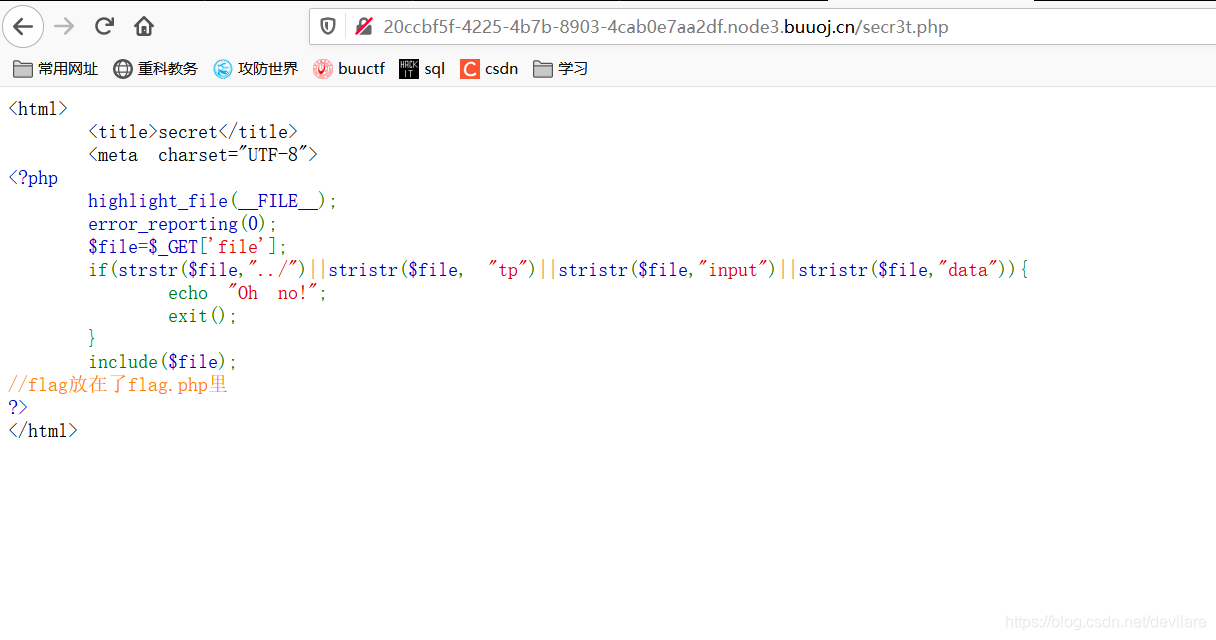This screenshot has height=640, width=1216.
Task: Click the include($file) line
Action: tap(163, 362)
